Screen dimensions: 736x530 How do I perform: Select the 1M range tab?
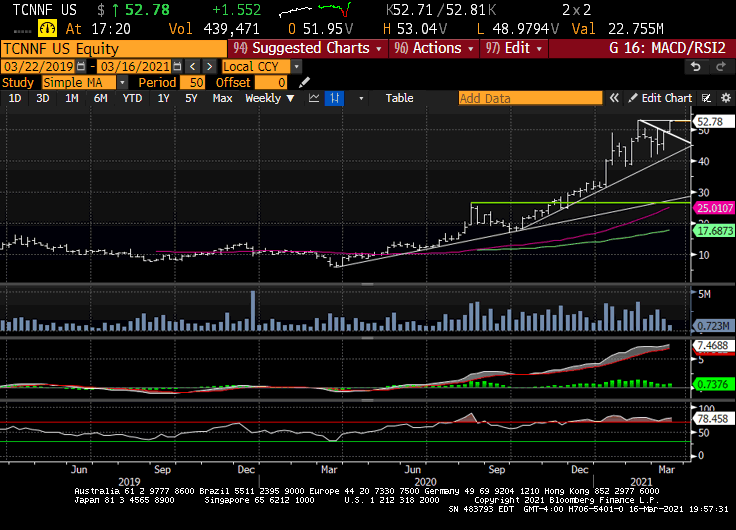pos(71,98)
